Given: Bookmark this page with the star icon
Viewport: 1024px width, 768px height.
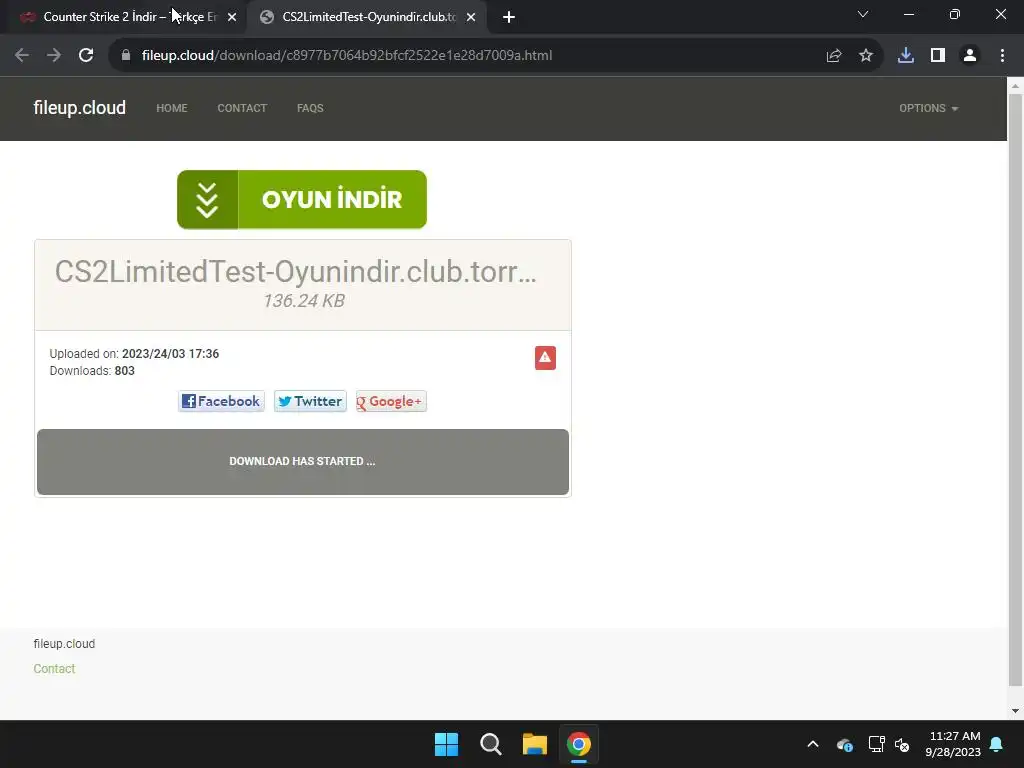Looking at the screenshot, I should [x=866, y=56].
